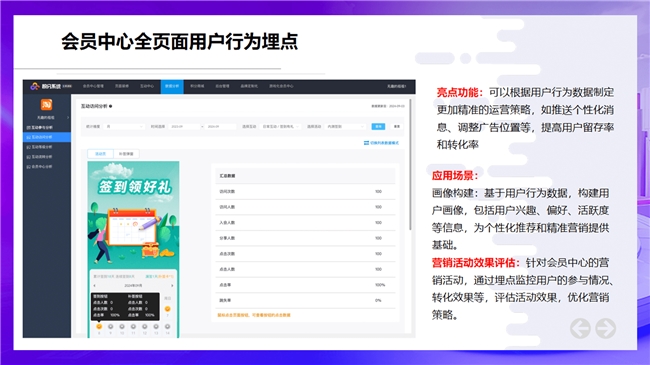Open the highlighted blue 数据分析 top menu

point(172,86)
